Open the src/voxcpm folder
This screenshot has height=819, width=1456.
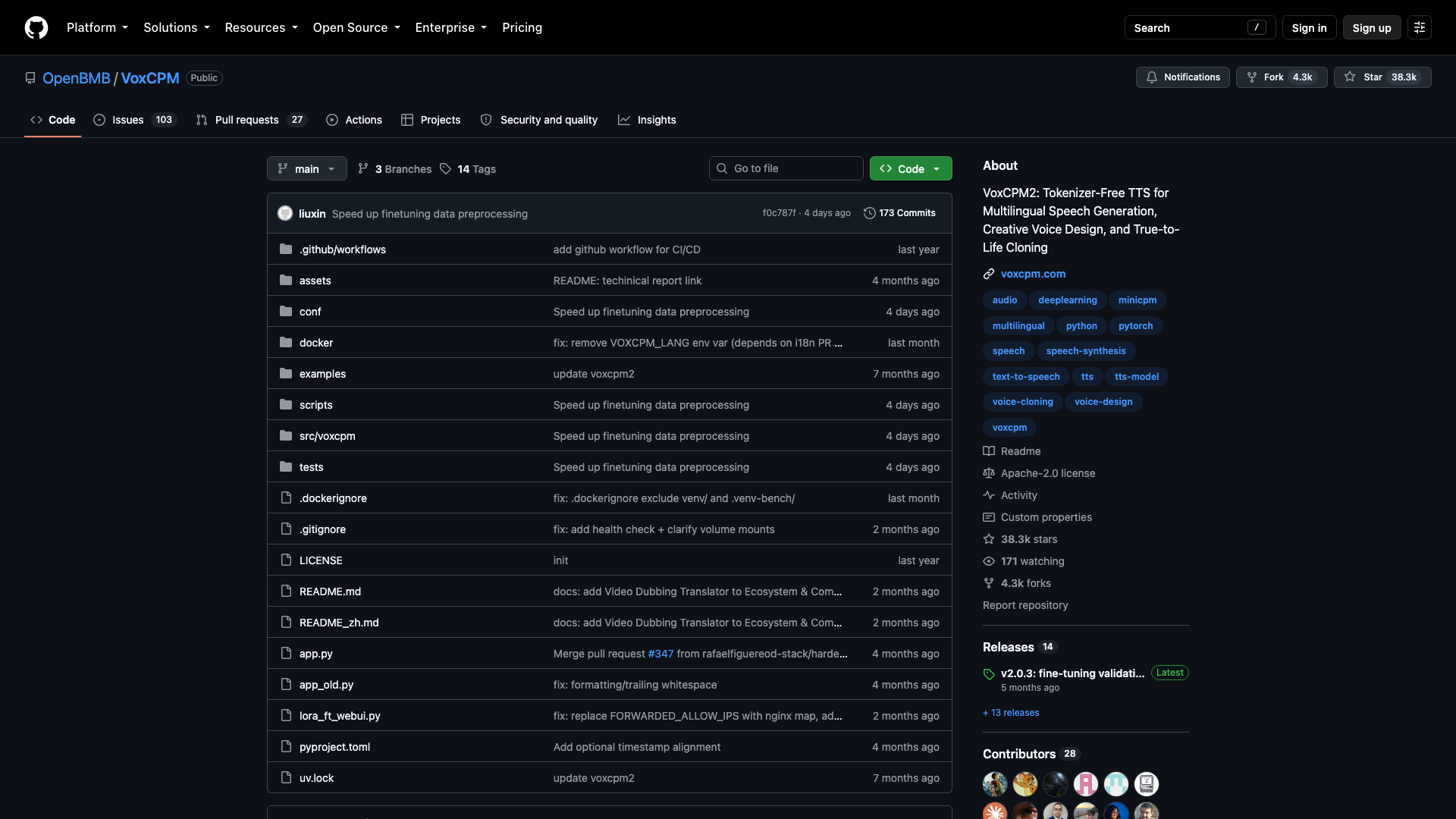click(x=327, y=436)
